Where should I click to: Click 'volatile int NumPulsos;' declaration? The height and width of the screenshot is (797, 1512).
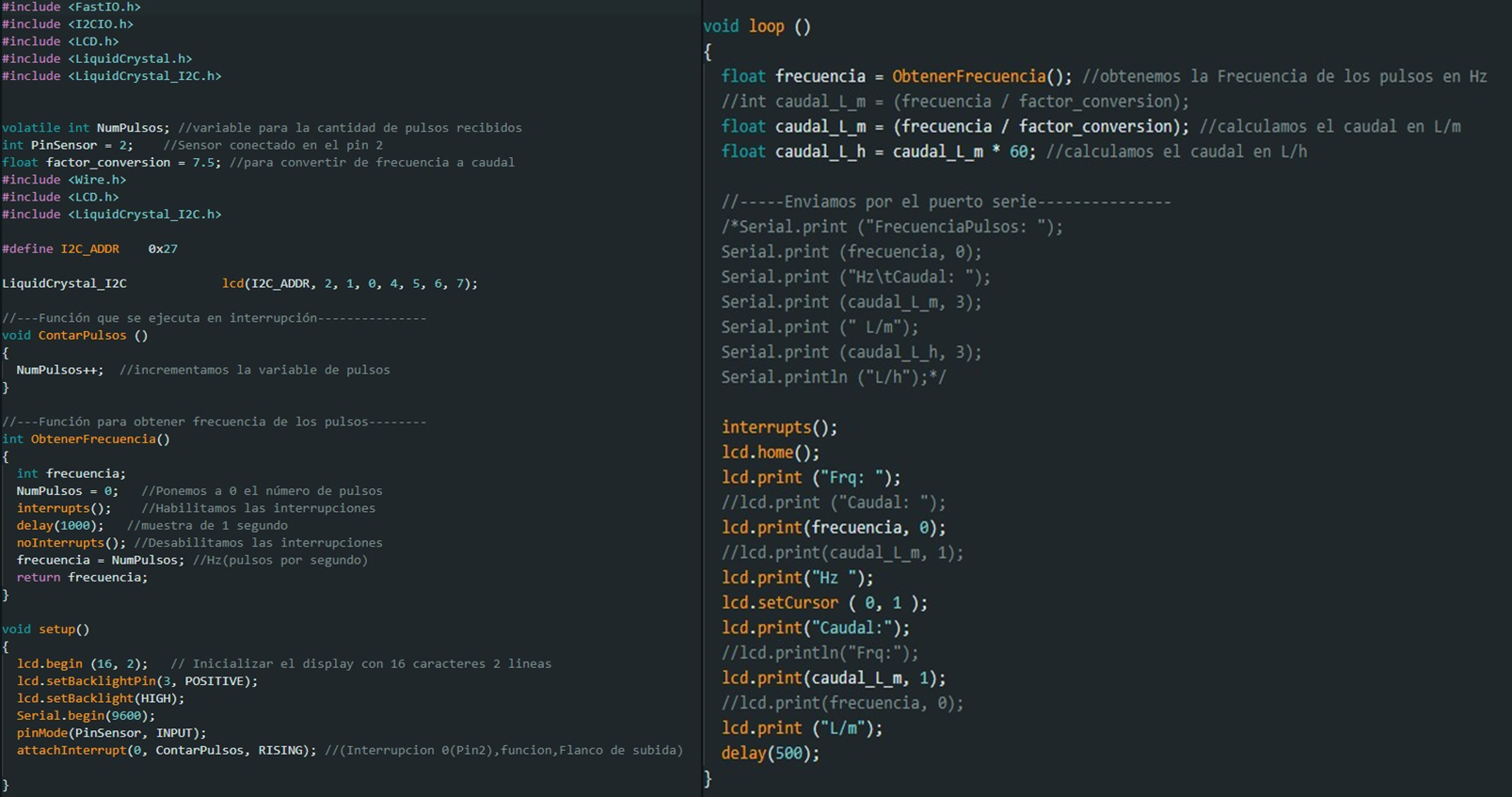click(x=86, y=127)
